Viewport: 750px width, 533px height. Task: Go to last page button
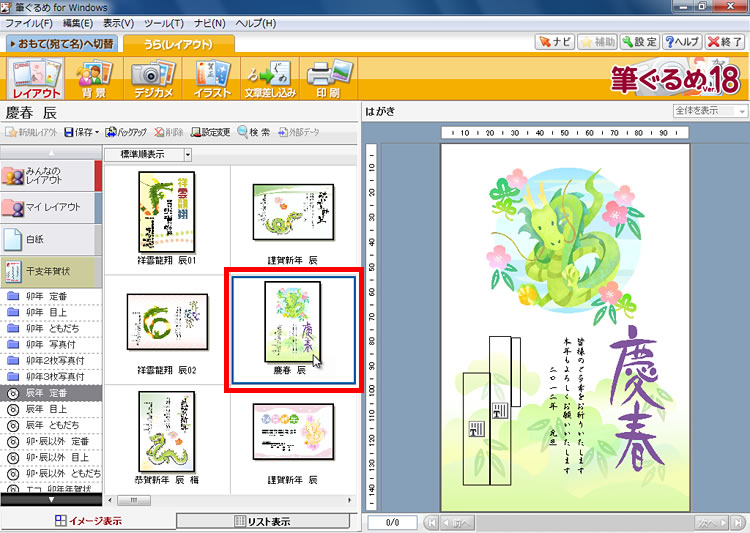pyautogui.click(x=738, y=522)
